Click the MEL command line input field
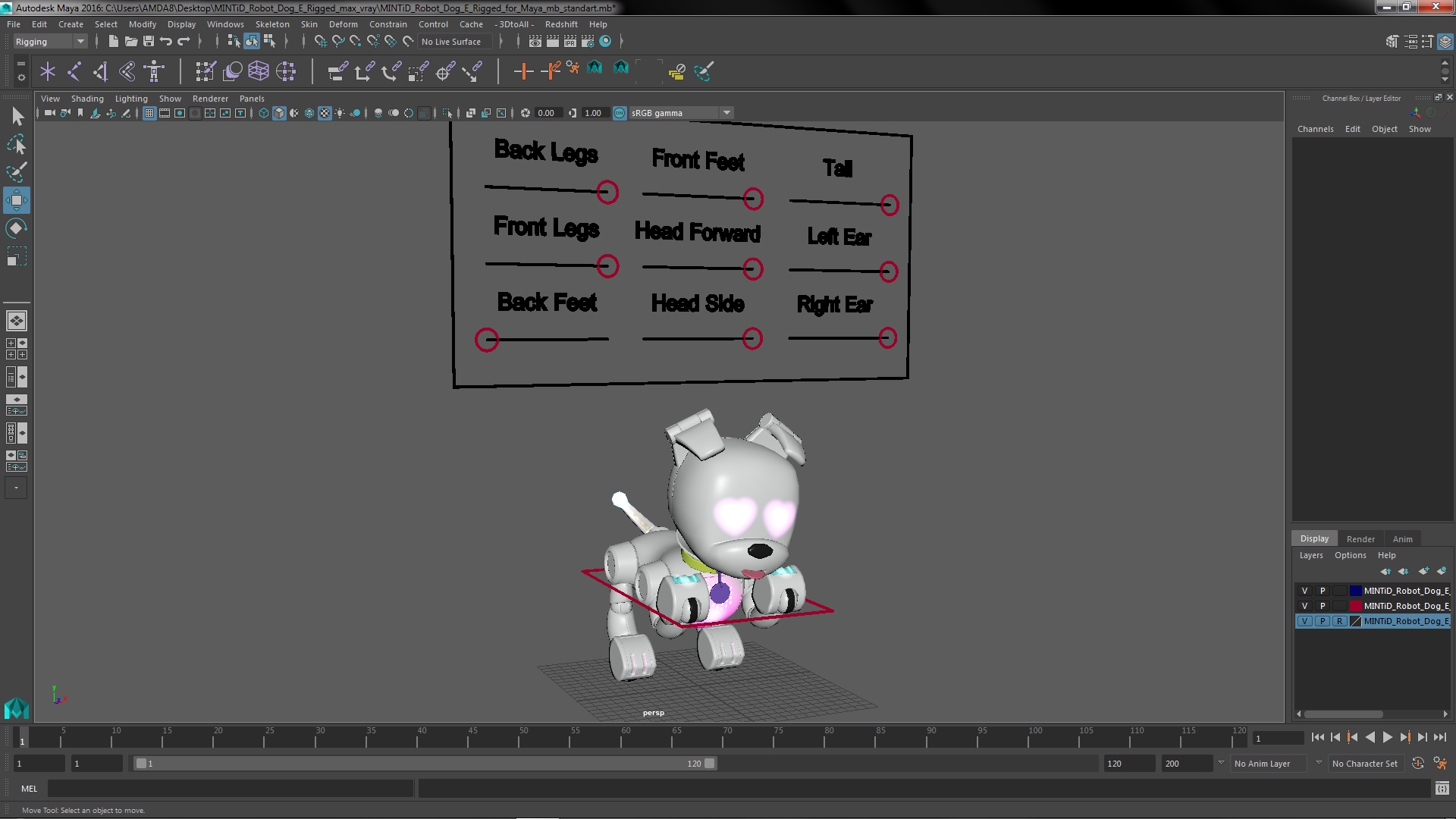This screenshot has height=819, width=1456. [231, 789]
